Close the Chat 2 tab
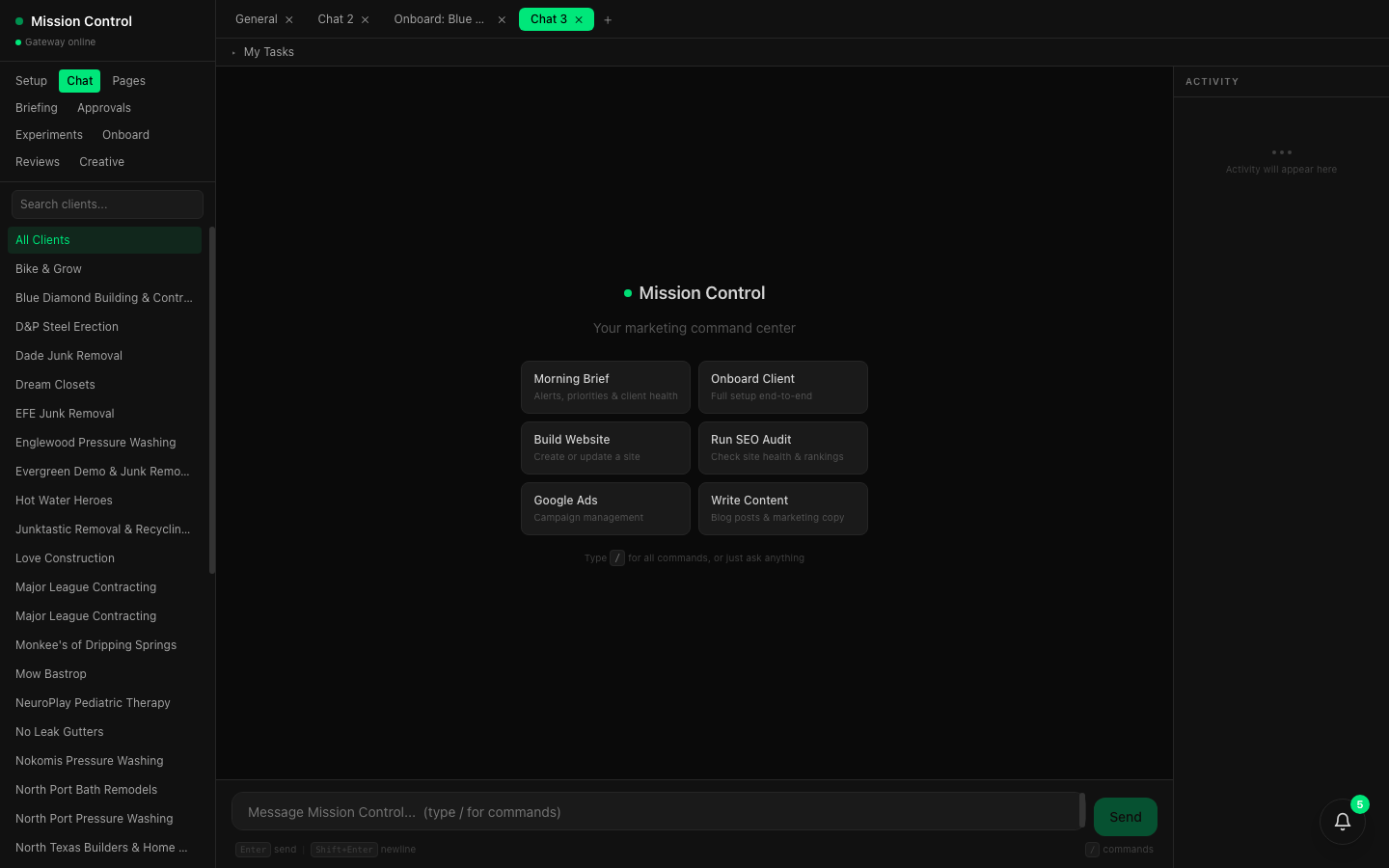 (366, 19)
